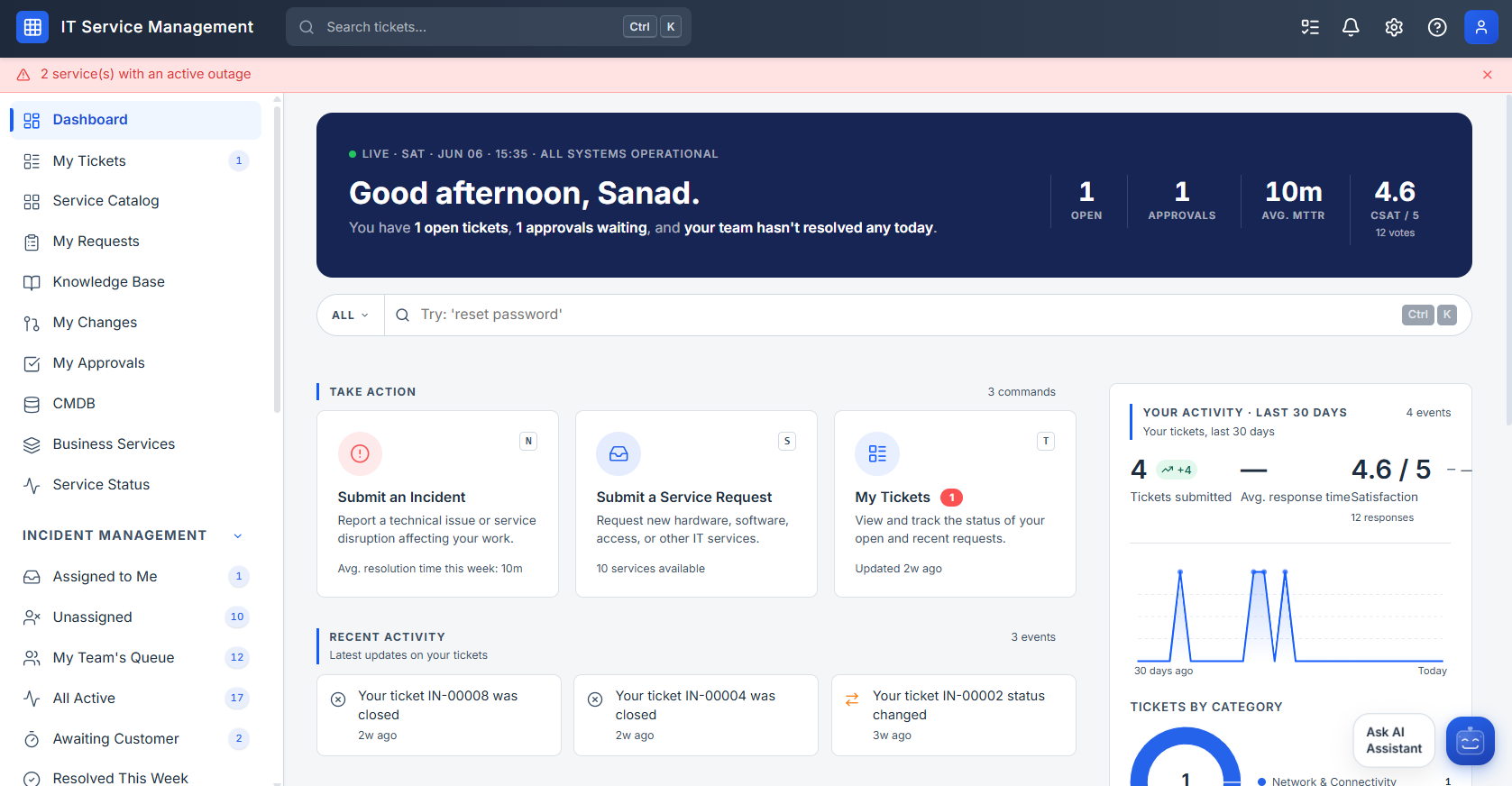Click the AVG. MTTR 10m stat
Image resolution: width=1512 pixels, height=786 pixels.
(x=1294, y=200)
